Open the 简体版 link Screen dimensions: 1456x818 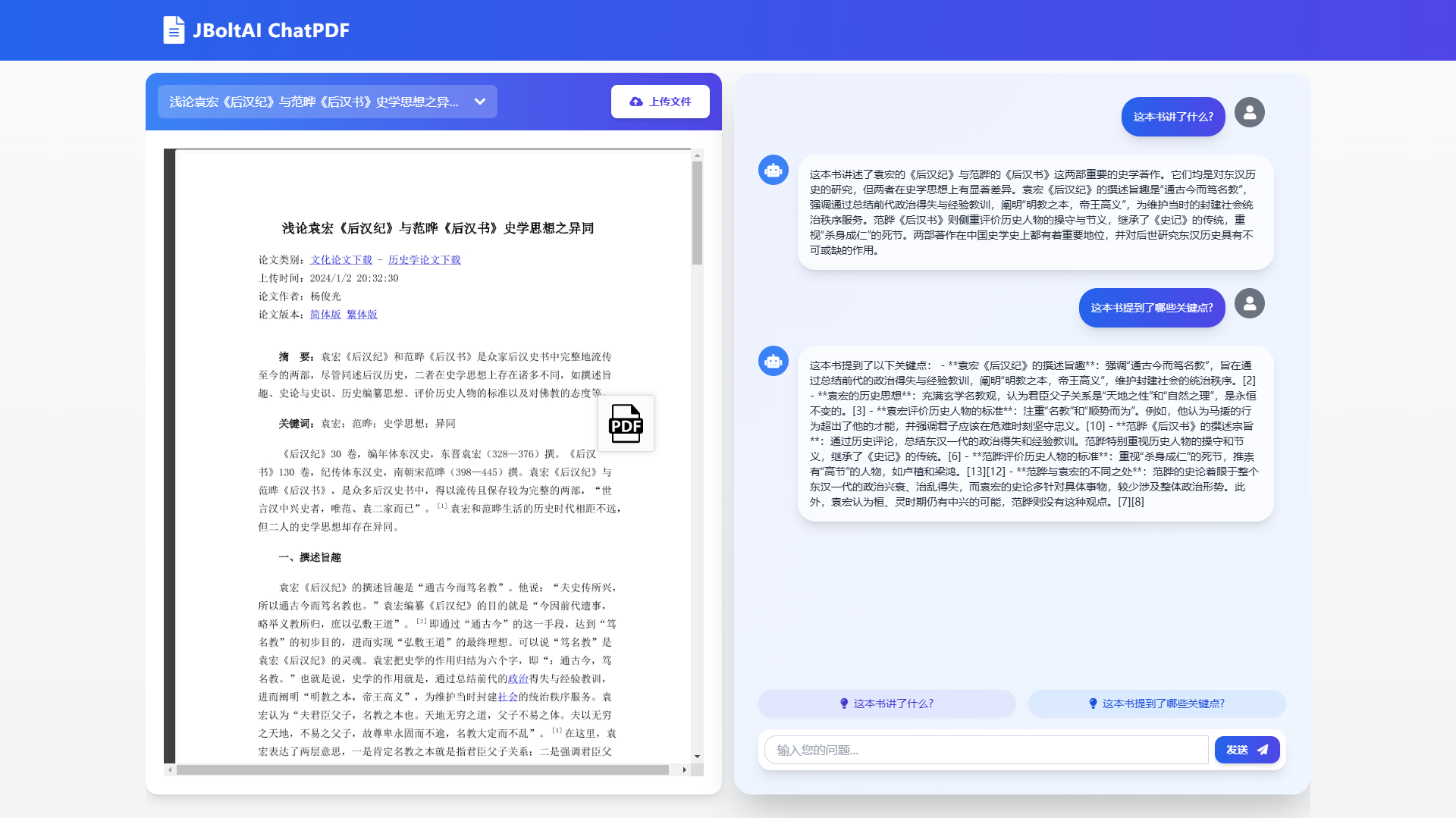coord(325,315)
